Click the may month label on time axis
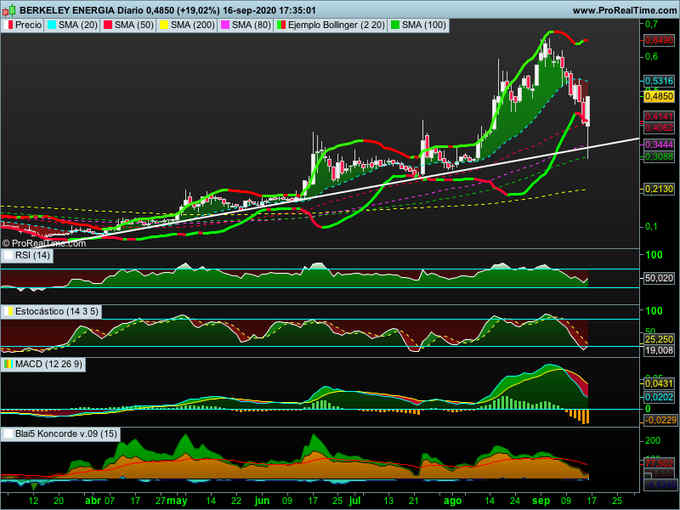The image size is (680, 510). (x=177, y=500)
